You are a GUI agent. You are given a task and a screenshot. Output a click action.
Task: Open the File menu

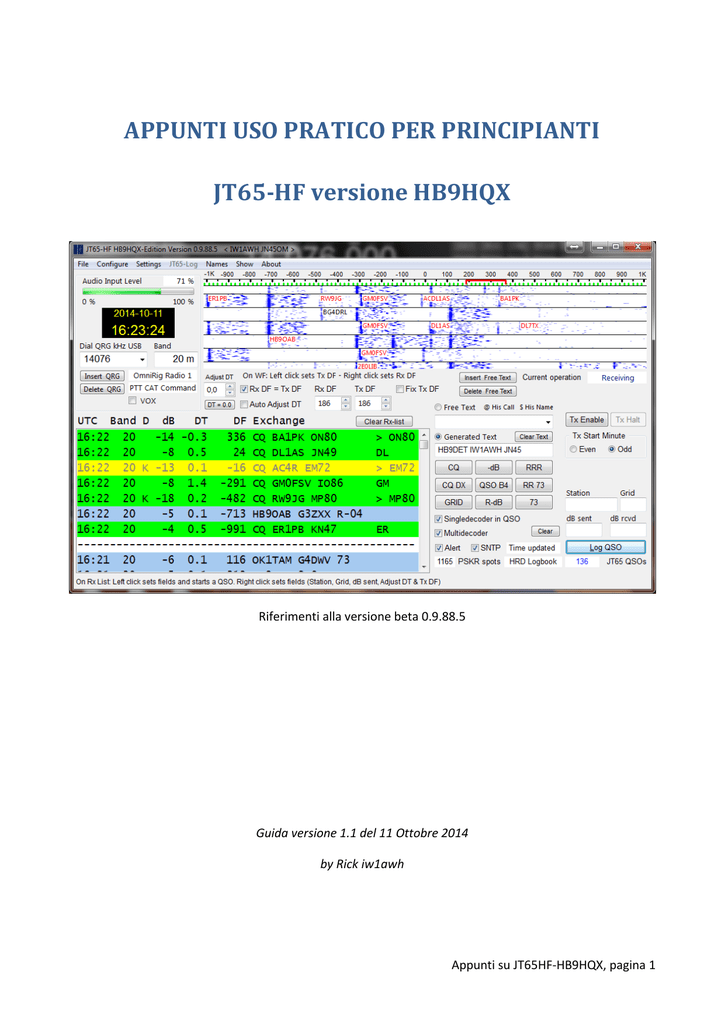click(83, 264)
